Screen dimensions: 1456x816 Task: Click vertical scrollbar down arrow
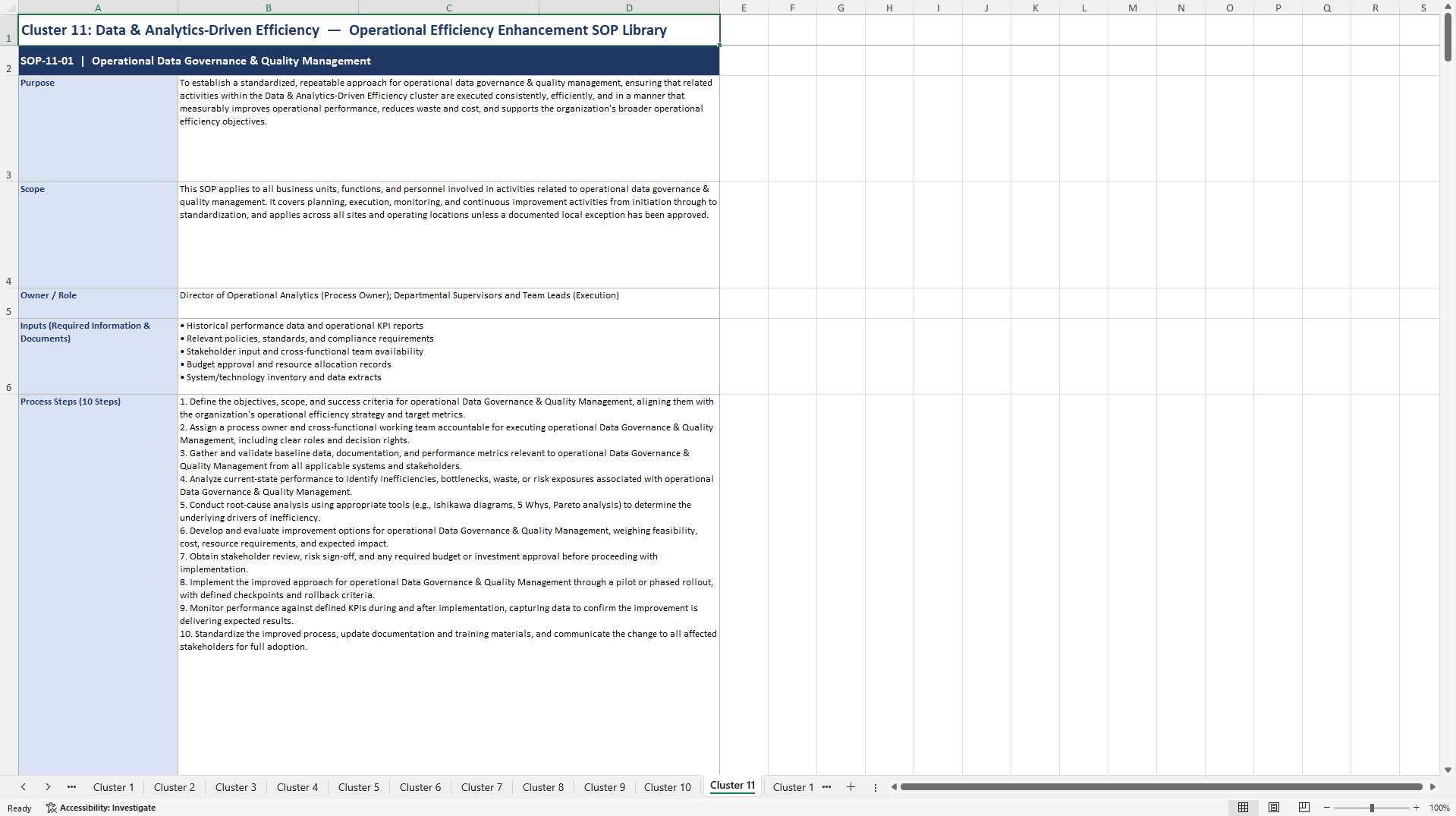1448,770
